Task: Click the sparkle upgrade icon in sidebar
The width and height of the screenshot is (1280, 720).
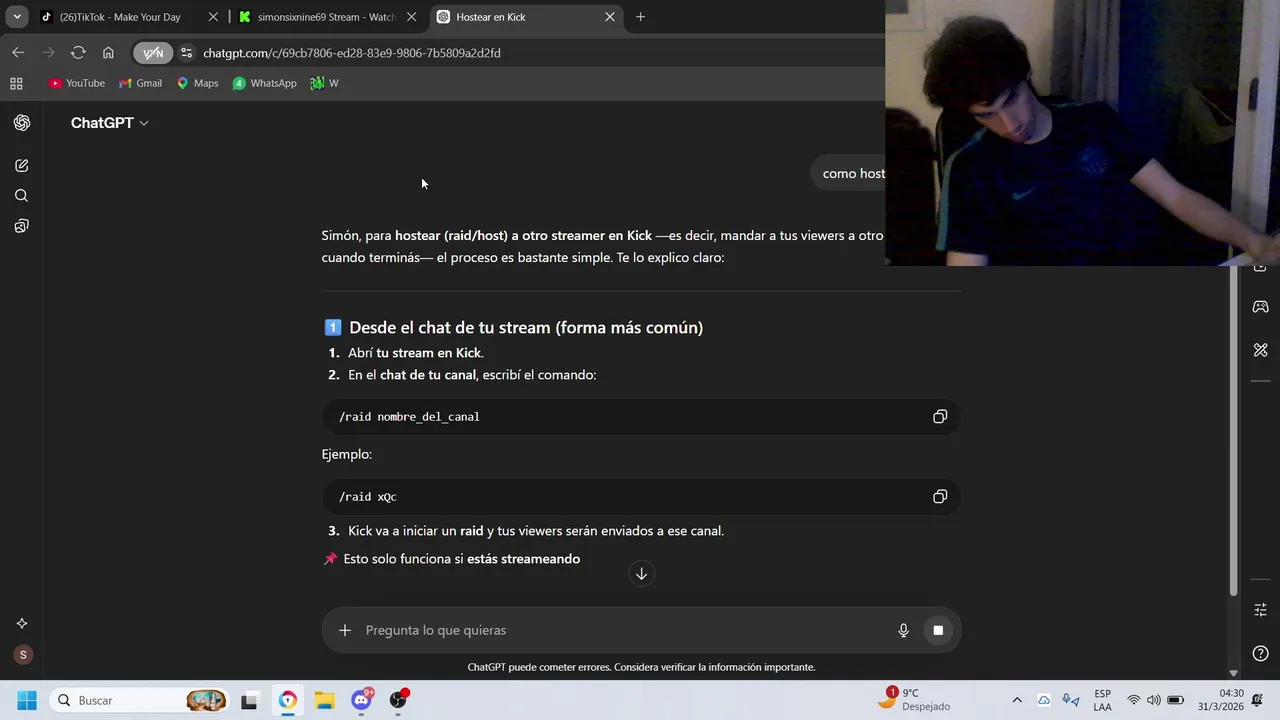Action: click(x=22, y=623)
